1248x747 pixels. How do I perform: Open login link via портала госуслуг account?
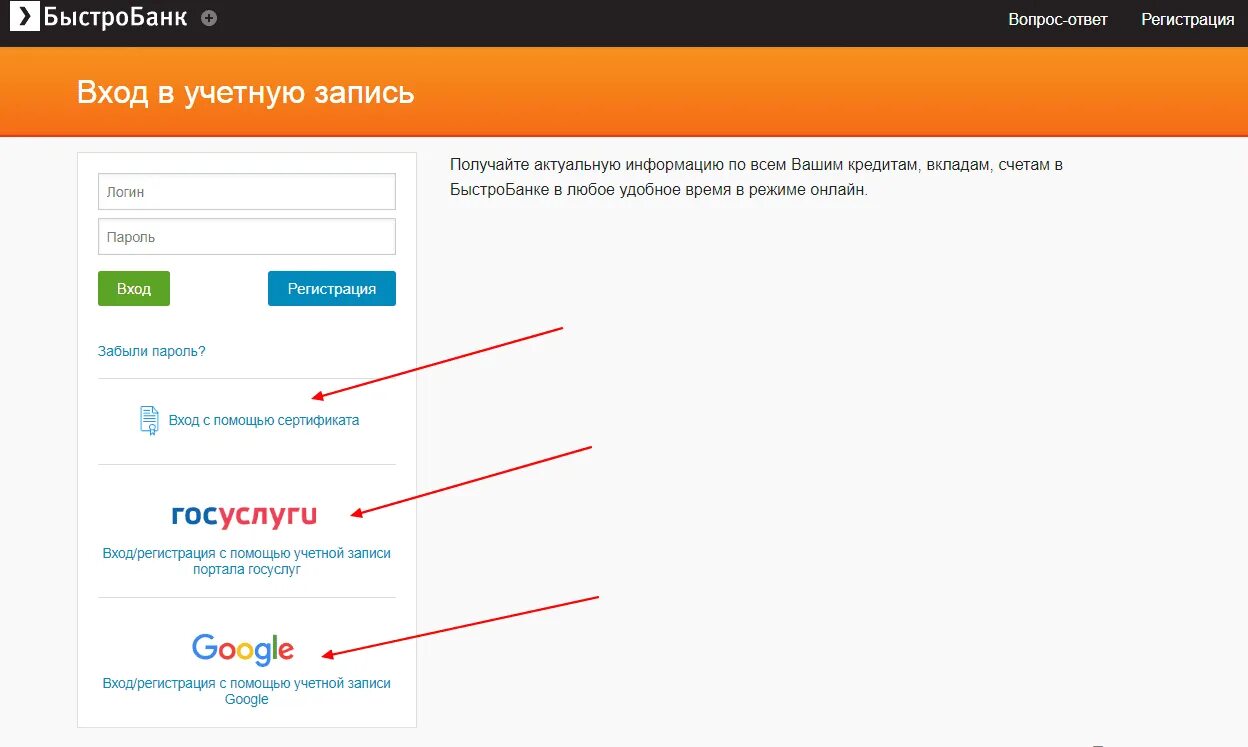247,561
